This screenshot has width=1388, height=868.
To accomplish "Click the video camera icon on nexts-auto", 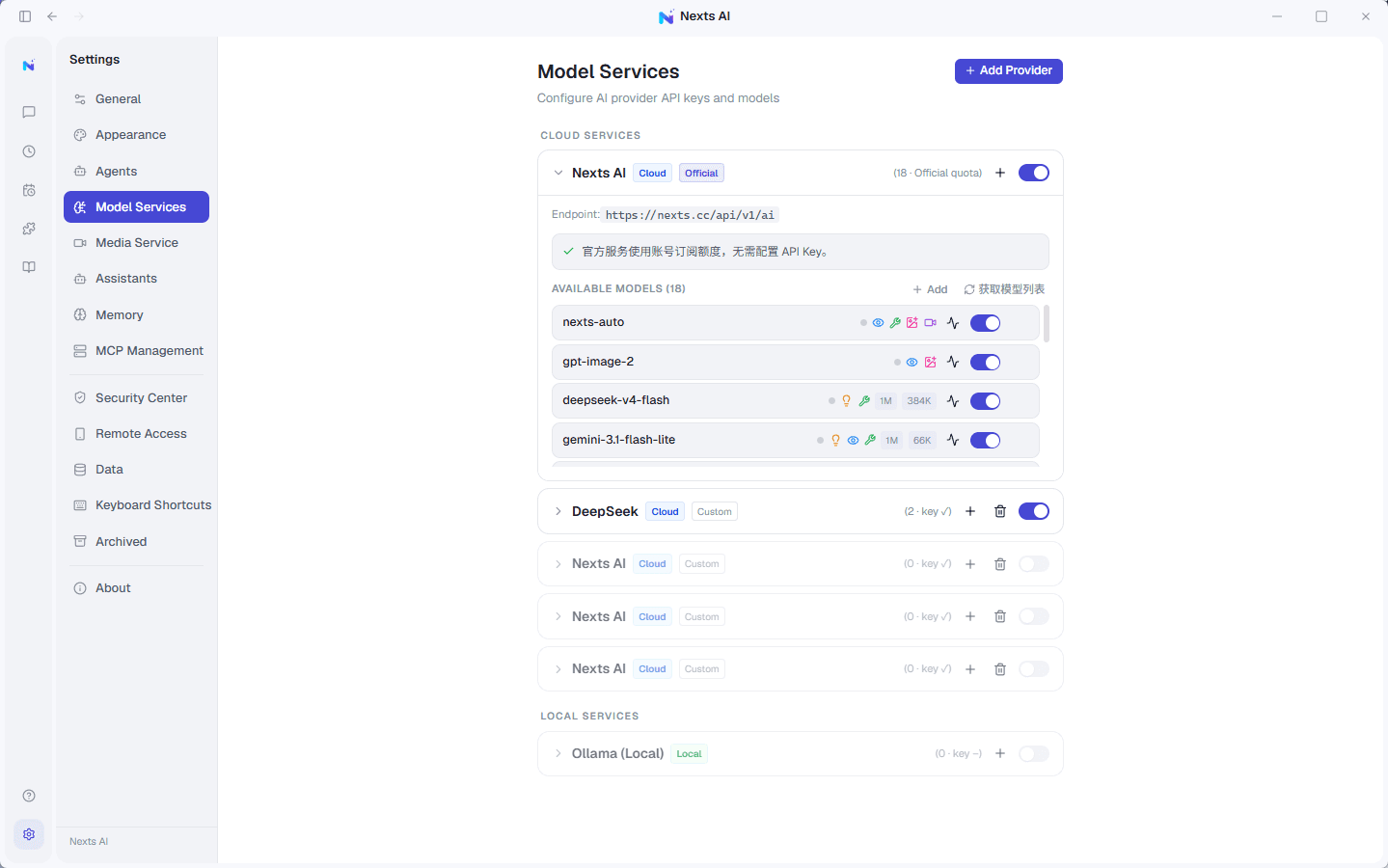I will click(930, 323).
